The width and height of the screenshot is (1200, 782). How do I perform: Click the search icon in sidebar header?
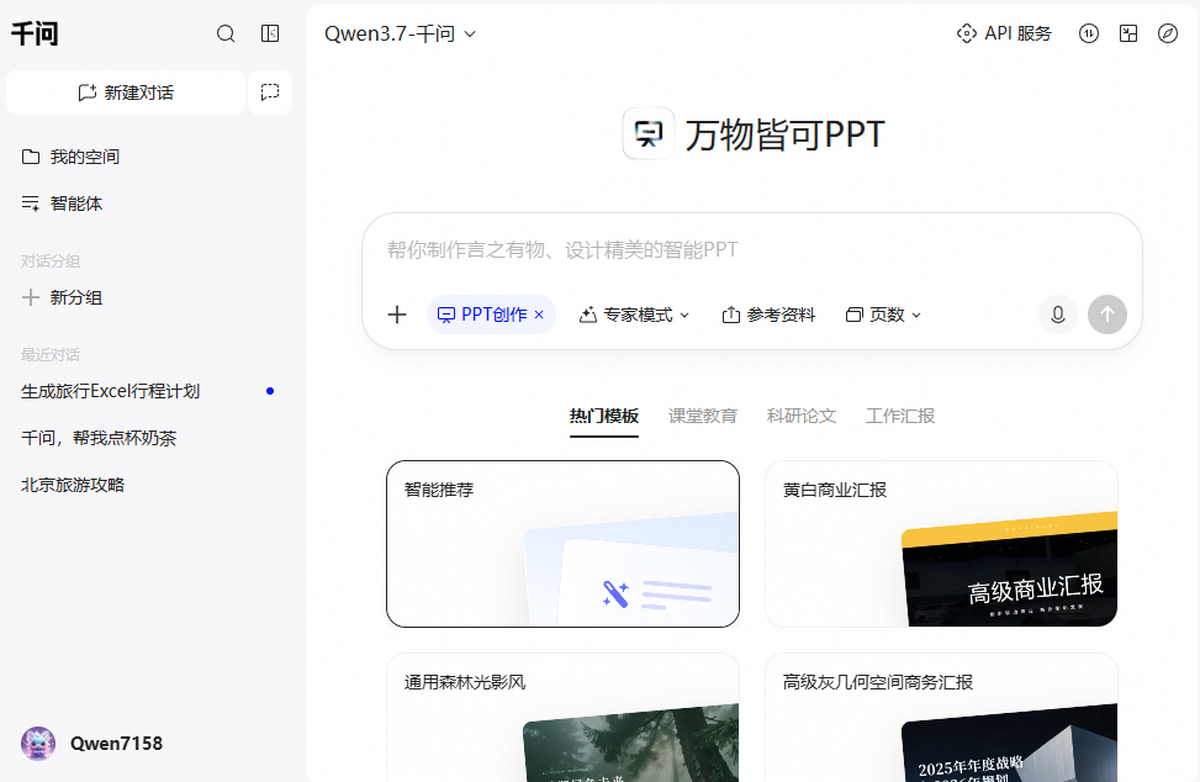226,33
